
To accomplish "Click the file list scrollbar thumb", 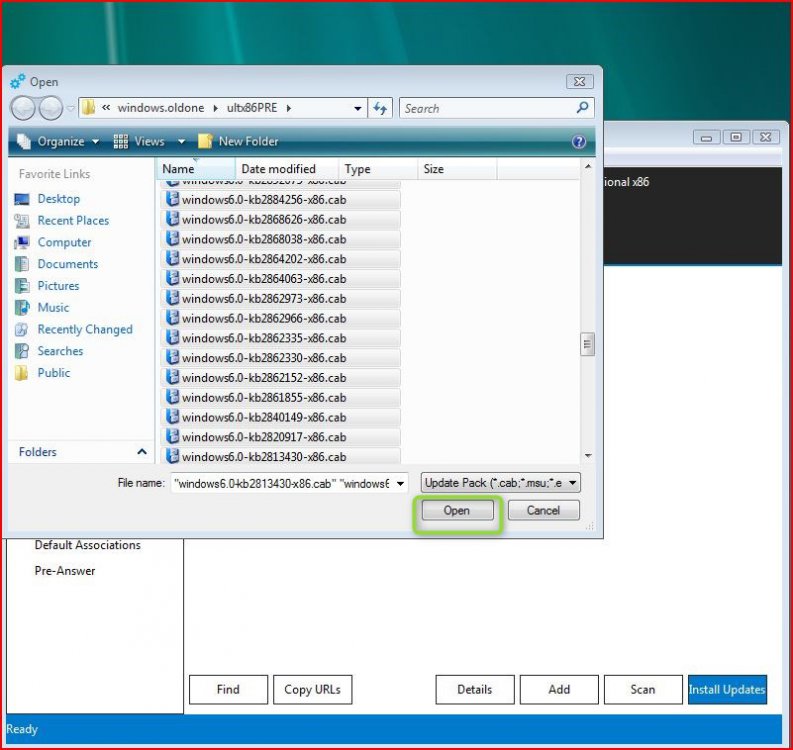I will [x=587, y=344].
